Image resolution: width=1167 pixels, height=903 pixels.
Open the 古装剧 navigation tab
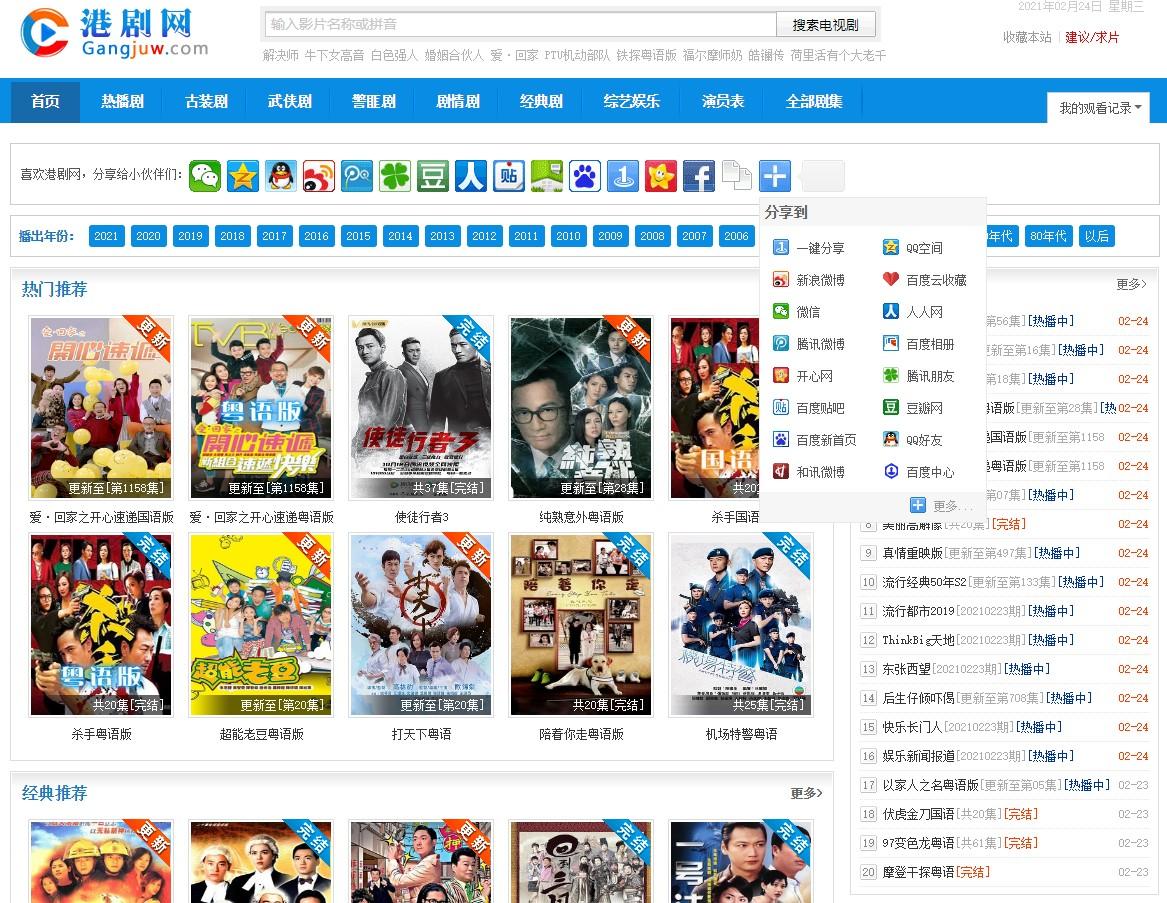[206, 102]
